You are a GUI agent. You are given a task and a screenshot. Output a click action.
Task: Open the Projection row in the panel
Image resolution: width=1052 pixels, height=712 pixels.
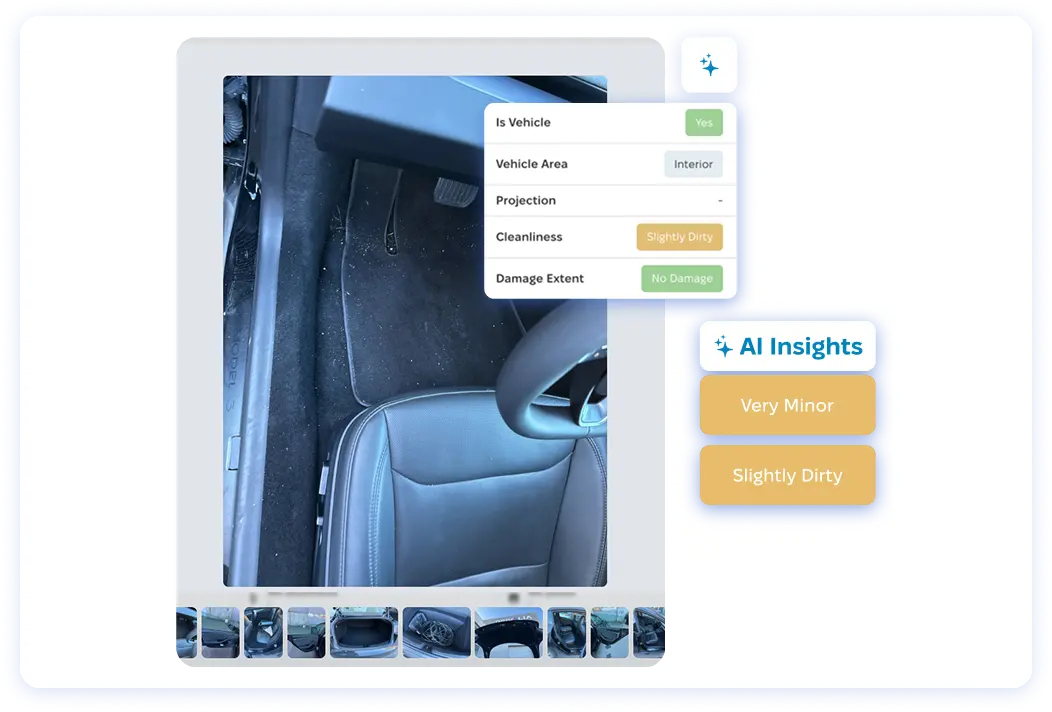pos(609,201)
